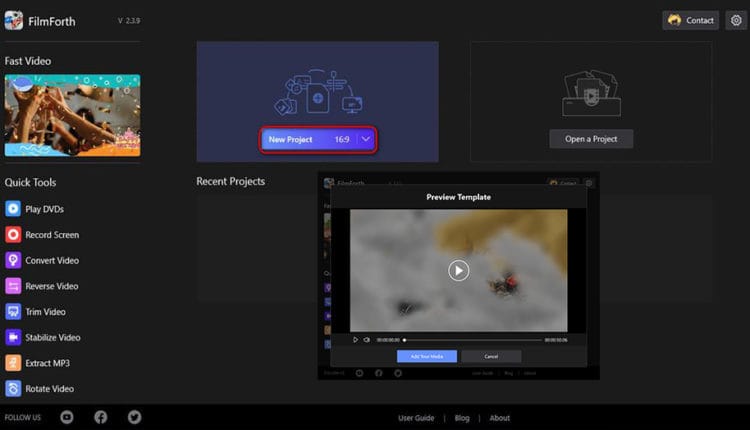The width and height of the screenshot is (750, 430).
Task: Click the Contact button
Action: pos(690,20)
